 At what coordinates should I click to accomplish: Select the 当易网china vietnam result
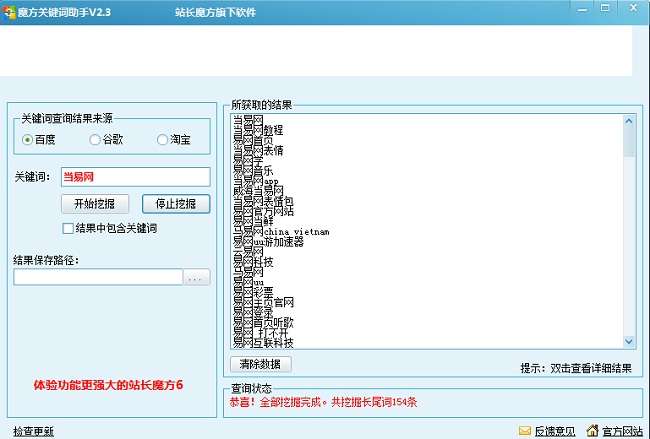tap(281, 232)
